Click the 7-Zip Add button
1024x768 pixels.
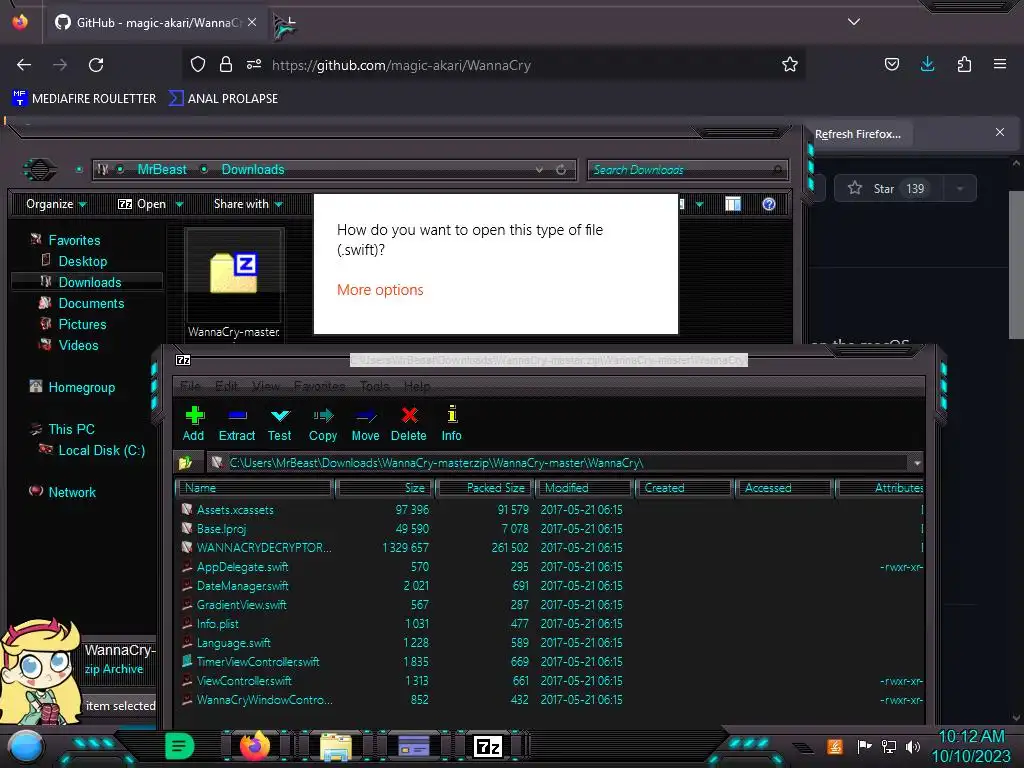[x=193, y=424]
